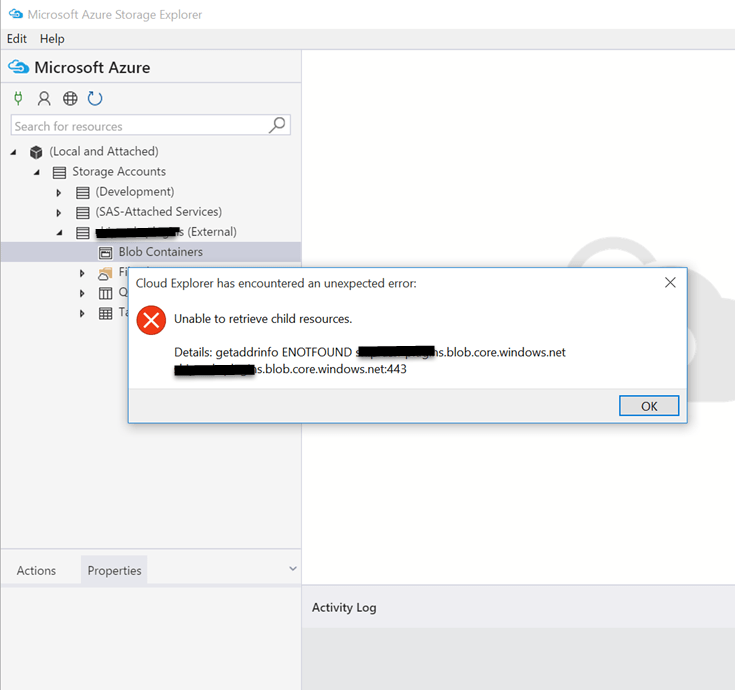
Task: Click the Storage Accounts list icon
Action: (x=59, y=172)
